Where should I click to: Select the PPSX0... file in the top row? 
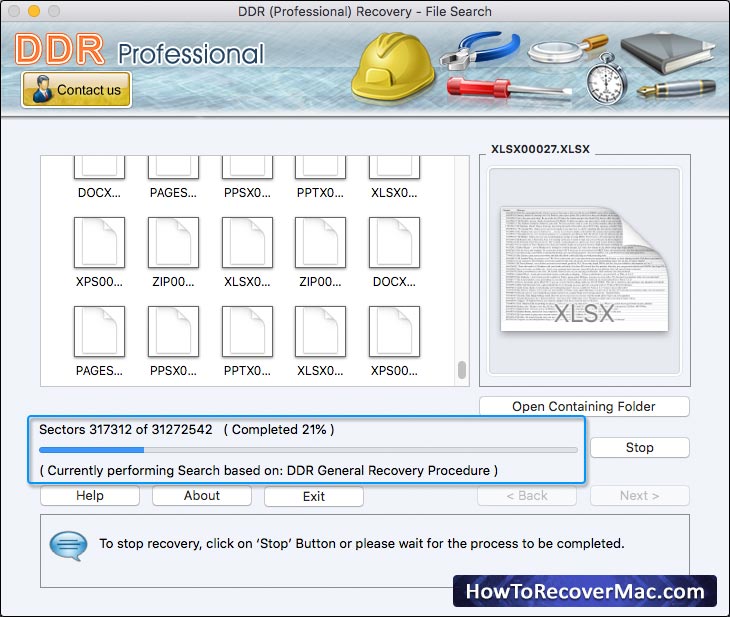click(247, 177)
